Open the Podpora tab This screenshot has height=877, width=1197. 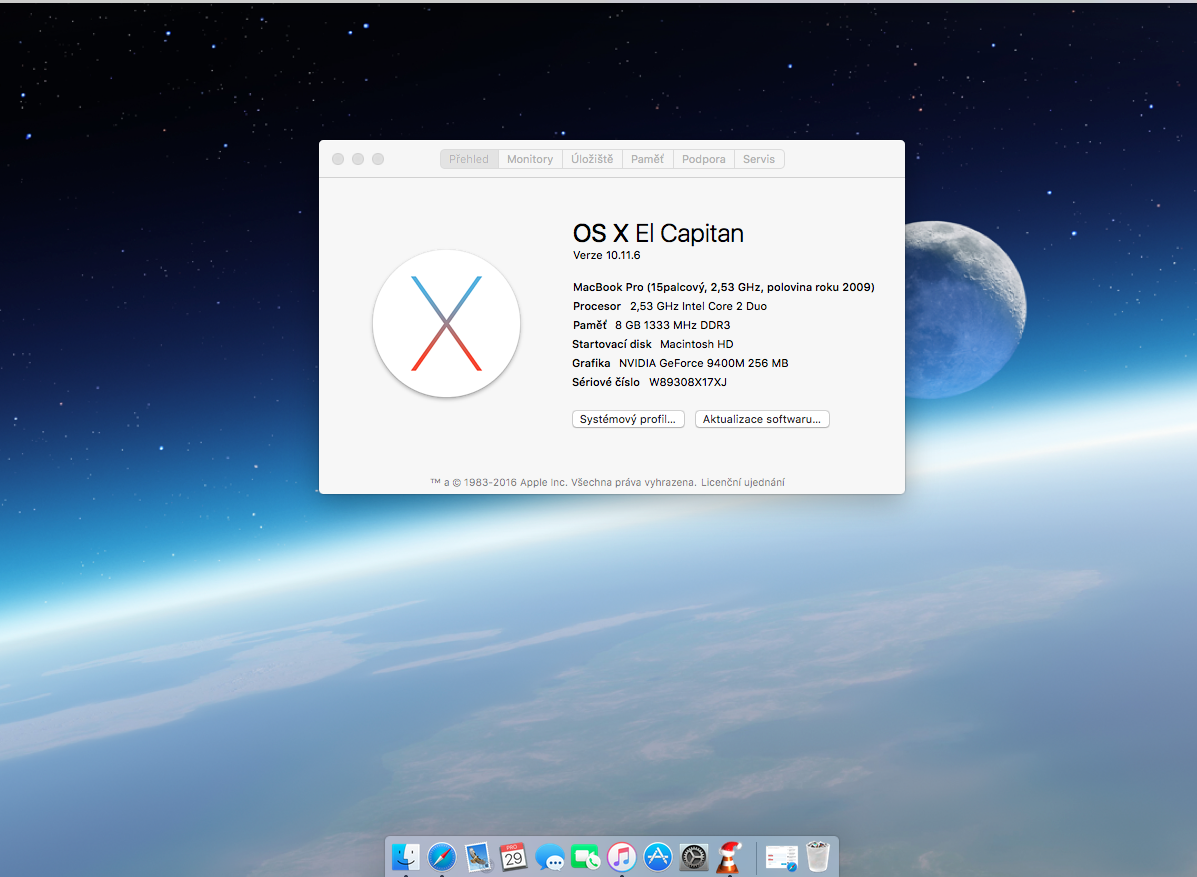704,159
